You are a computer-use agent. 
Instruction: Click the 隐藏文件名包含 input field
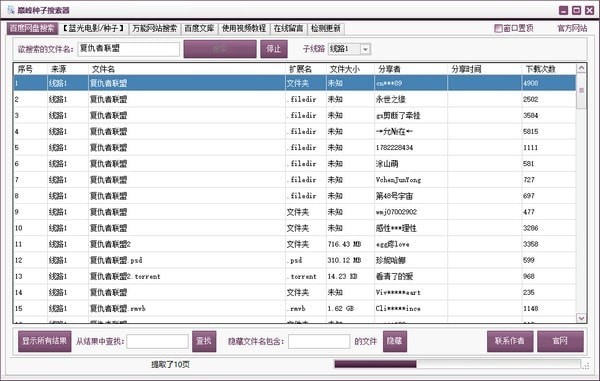click(x=319, y=342)
